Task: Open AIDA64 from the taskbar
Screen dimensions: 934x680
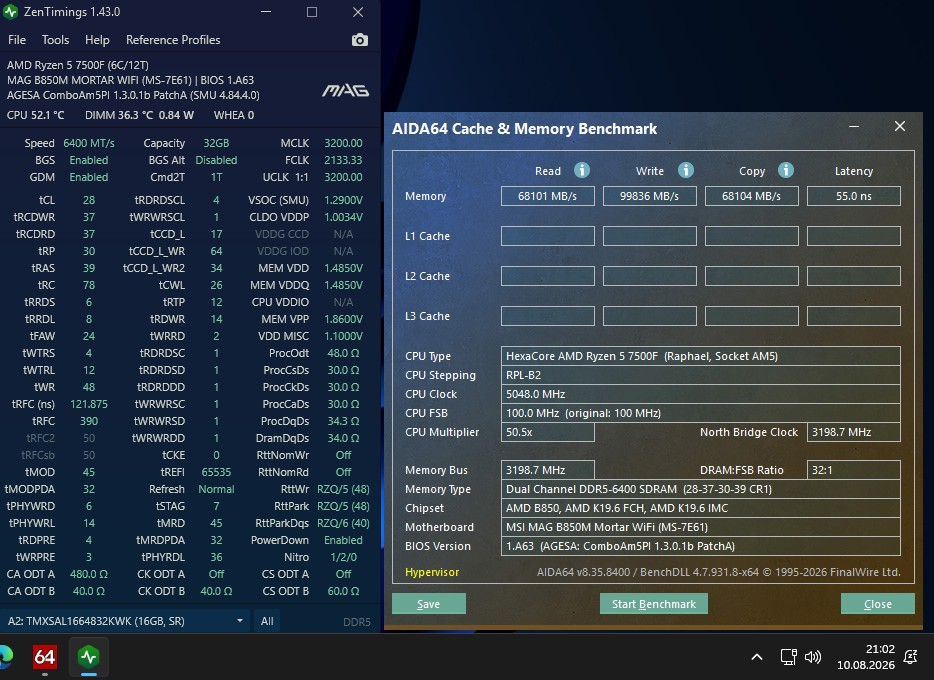Action: coord(45,657)
